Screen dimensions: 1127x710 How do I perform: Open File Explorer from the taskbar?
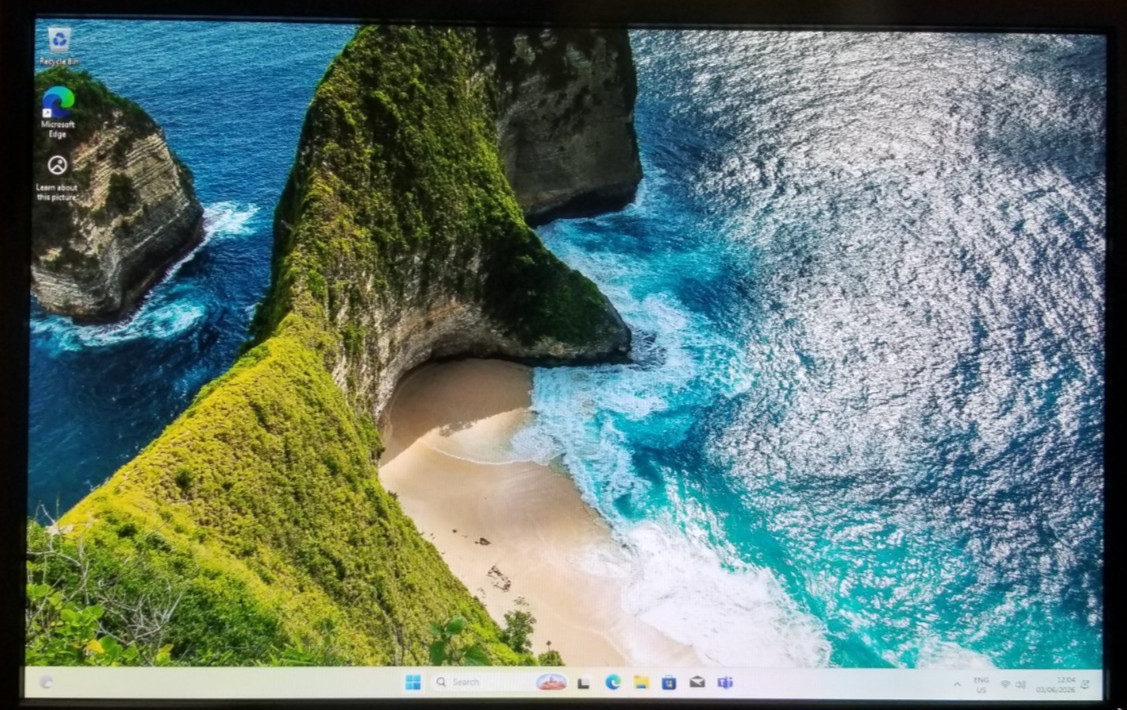click(x=641, y=682)
